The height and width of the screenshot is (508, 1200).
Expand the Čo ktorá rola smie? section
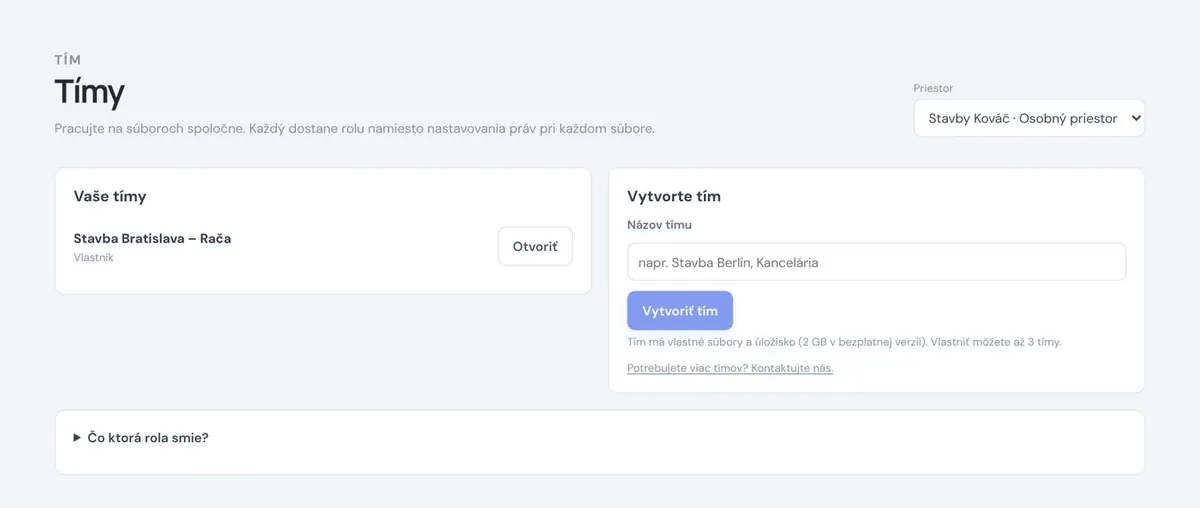[141, 437]
